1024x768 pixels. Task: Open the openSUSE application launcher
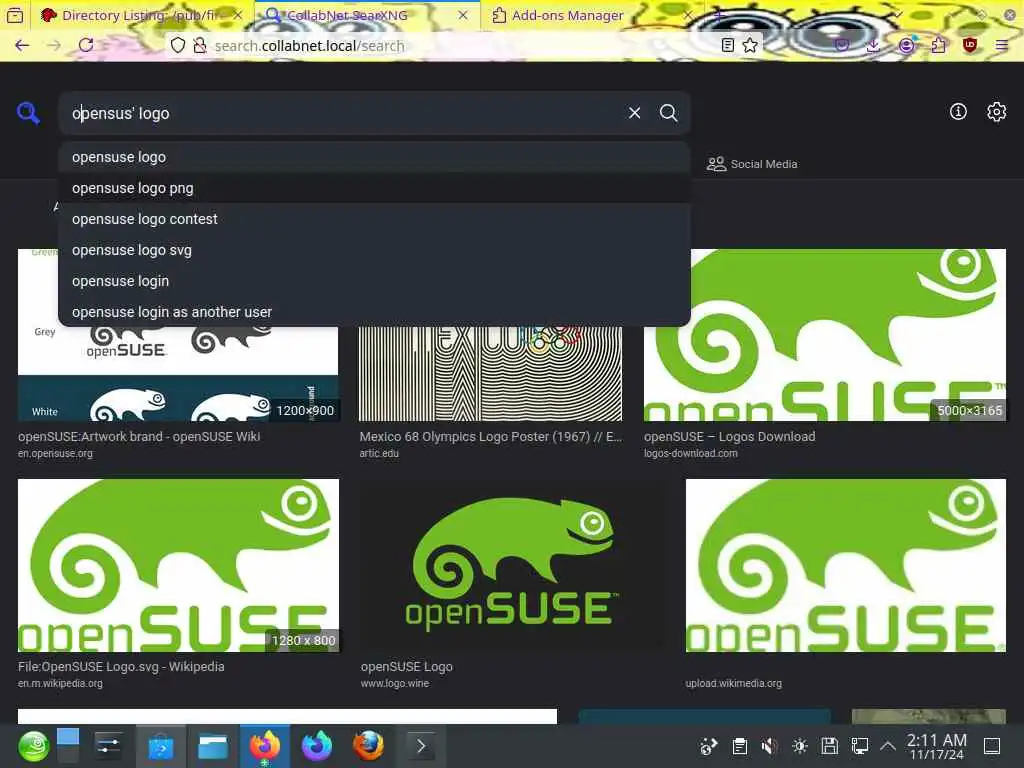coord(33,746)
